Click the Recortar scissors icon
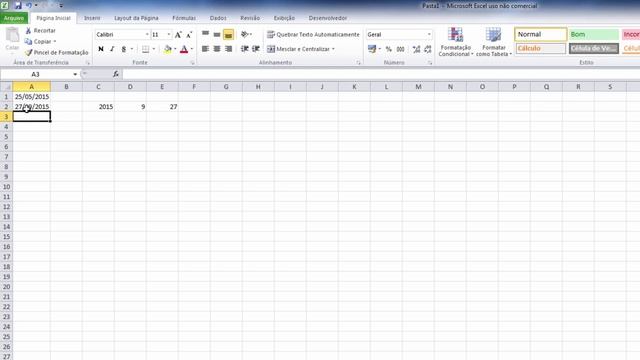Screen dimensions: 640x360 tap(28, 31)
